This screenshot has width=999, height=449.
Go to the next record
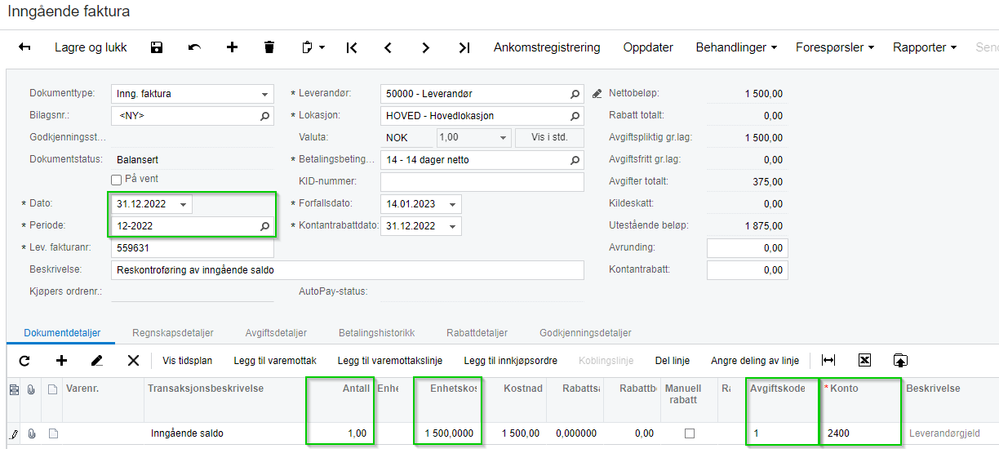tap(426, 47)
